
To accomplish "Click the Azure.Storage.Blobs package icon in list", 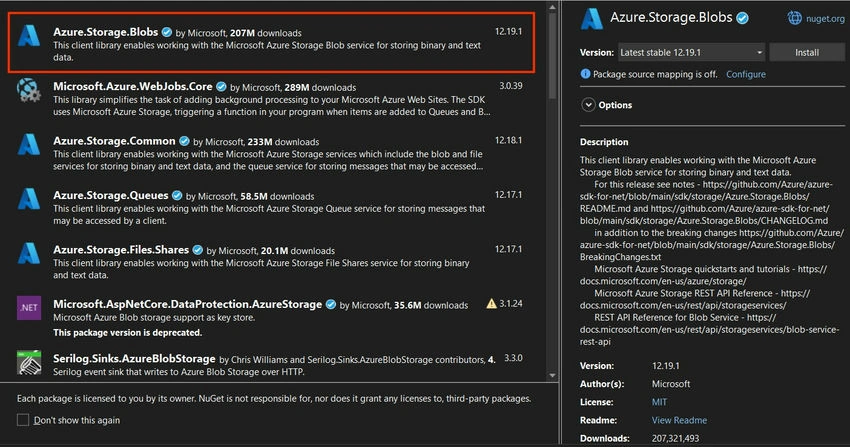I will (29, 36).
